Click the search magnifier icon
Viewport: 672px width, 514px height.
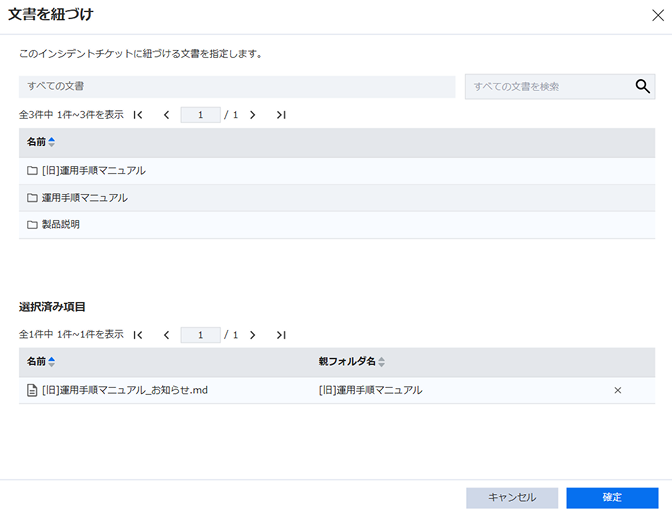coord(643,86)
